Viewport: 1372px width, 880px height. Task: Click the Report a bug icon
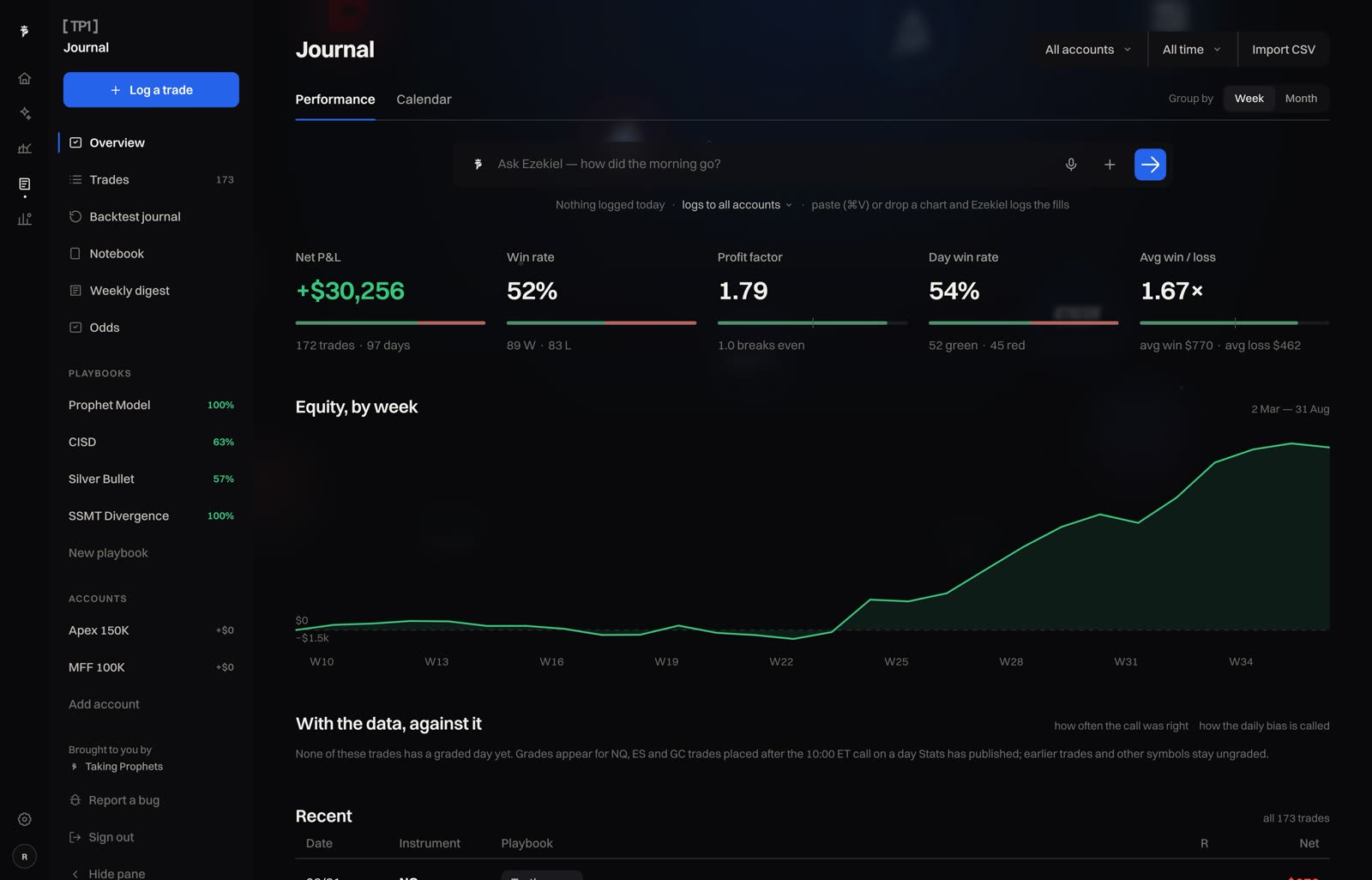click(x=75, y=799)
